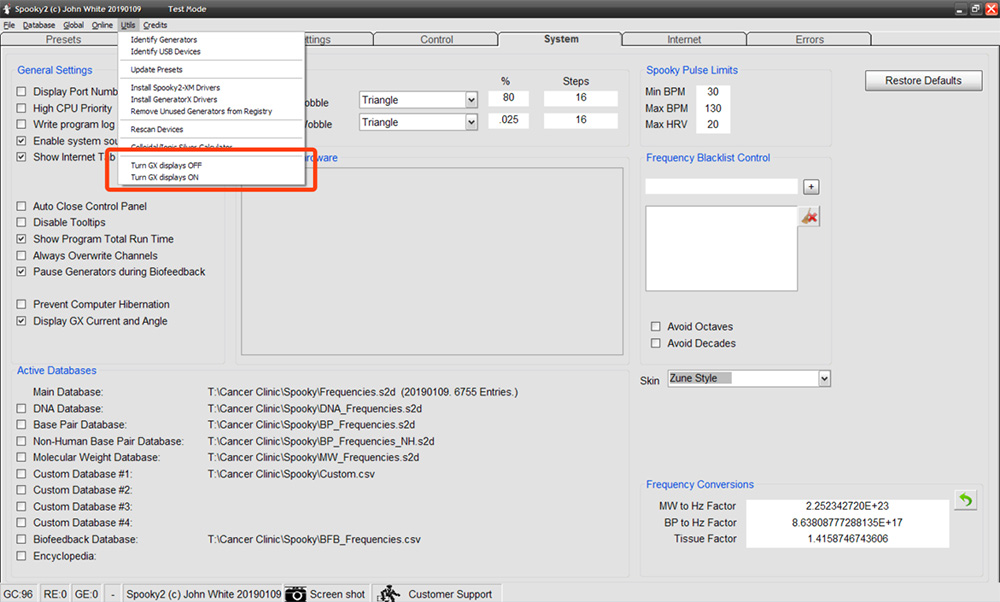Click the Screen shot camera icon
The height and width of the screenshot is (602, 1000).
[296, 593]
